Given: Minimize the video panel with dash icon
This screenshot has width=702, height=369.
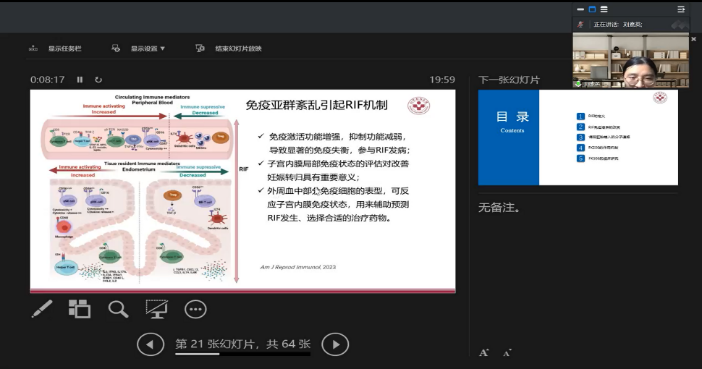Looking at the screenshot, I should click(x=581, y=9).
